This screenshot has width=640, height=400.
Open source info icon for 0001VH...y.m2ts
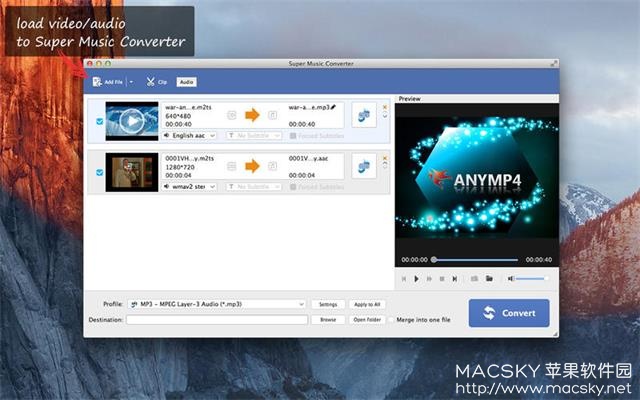(x=232, y=166)
